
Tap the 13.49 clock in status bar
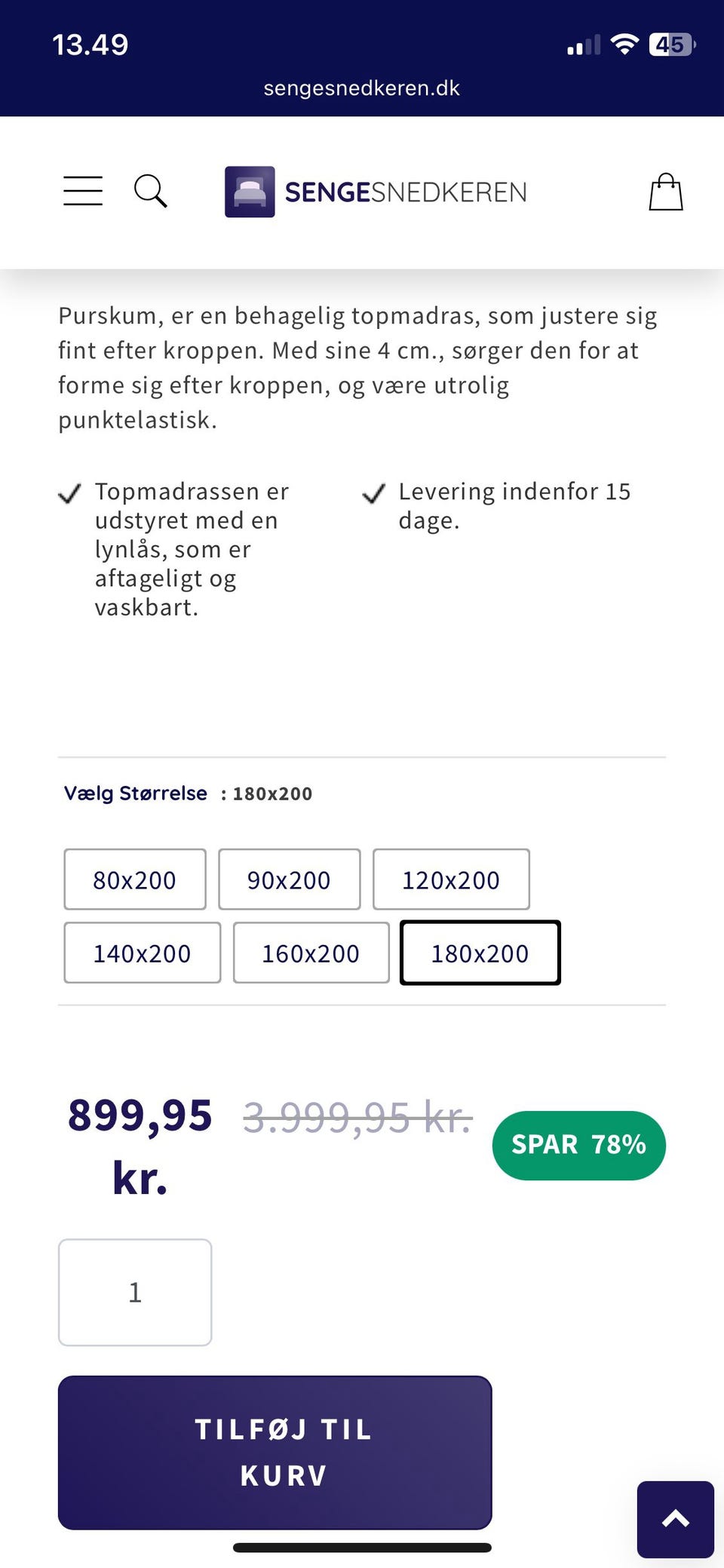click(x=90, y=44)
